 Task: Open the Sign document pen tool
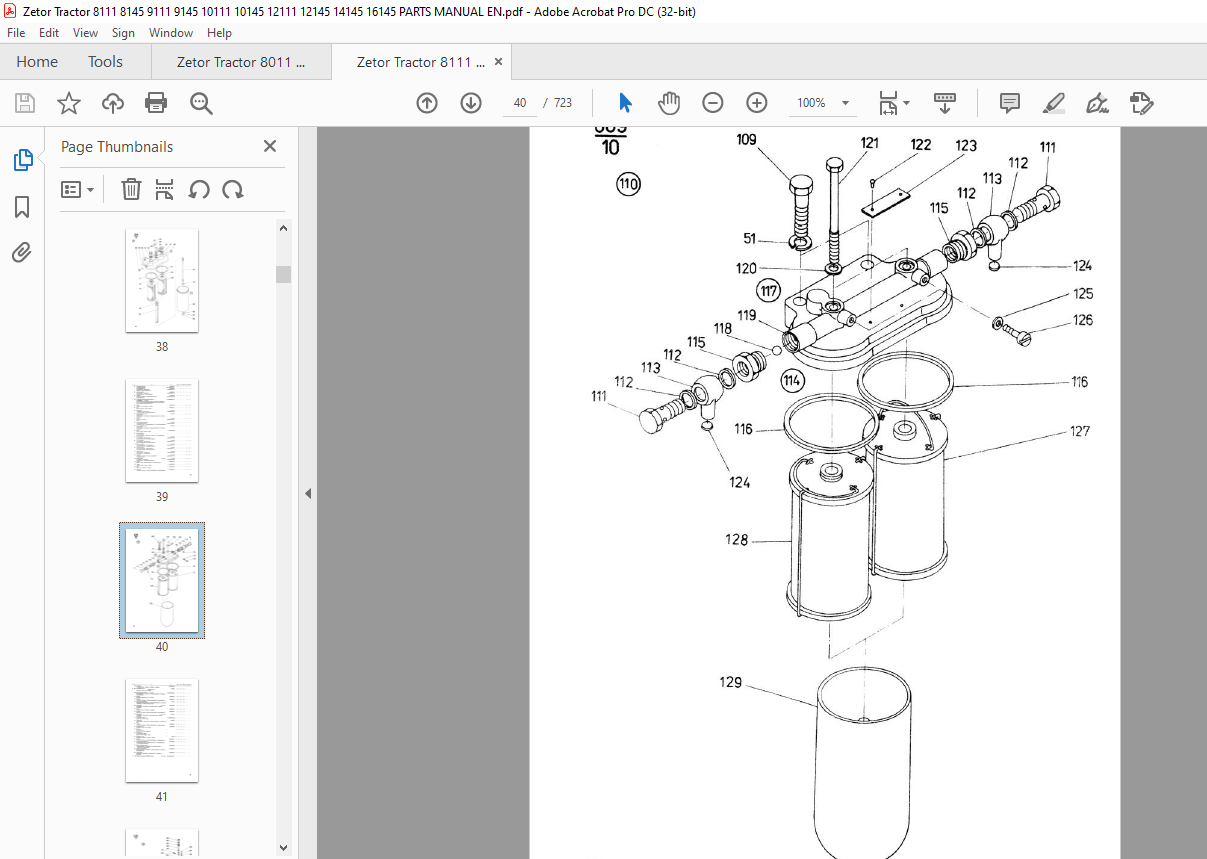(1097, 103)
